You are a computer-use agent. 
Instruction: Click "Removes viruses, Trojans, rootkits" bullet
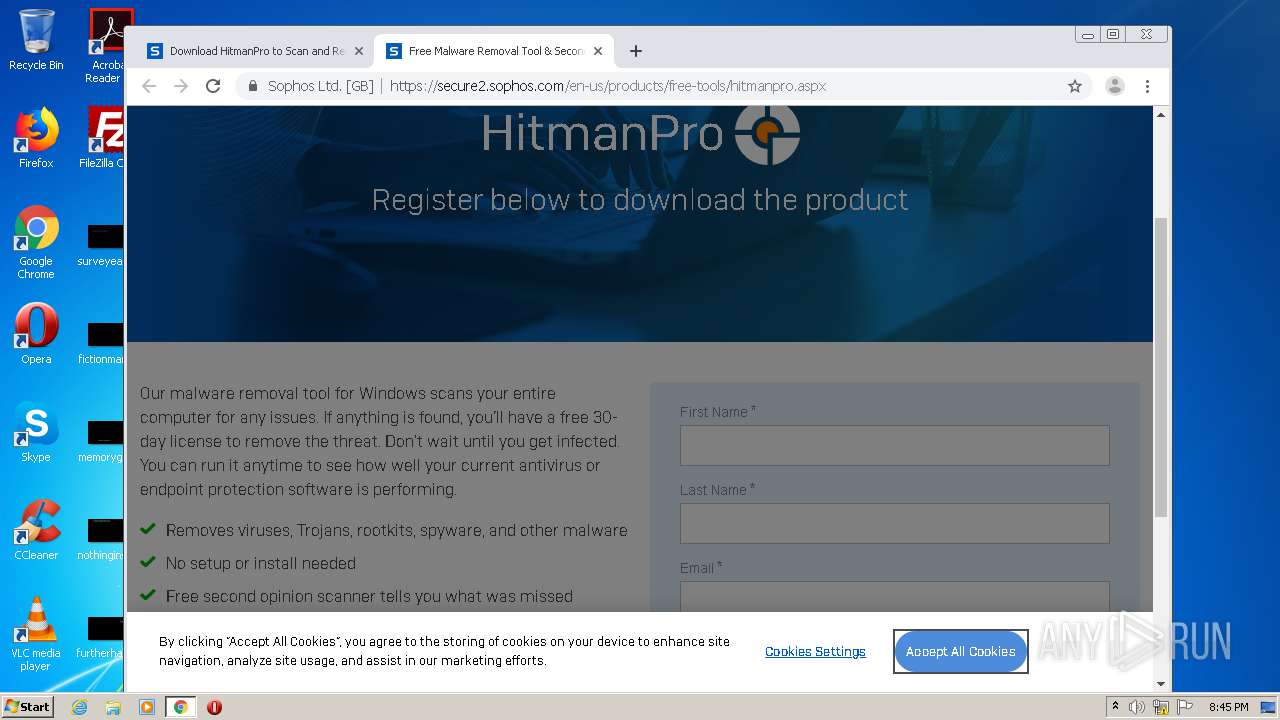click(397, 530)
